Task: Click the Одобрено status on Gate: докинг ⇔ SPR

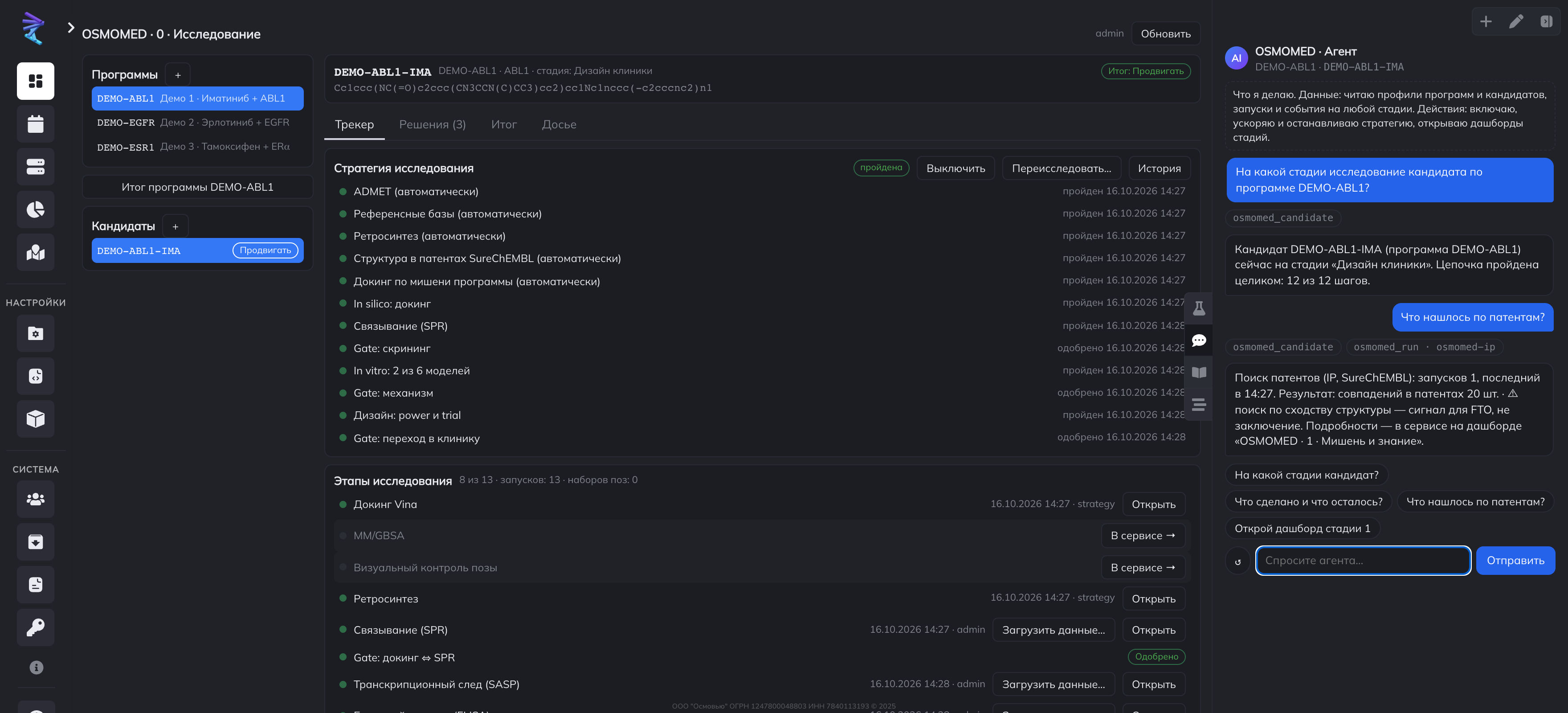Action: point(1156,656)
